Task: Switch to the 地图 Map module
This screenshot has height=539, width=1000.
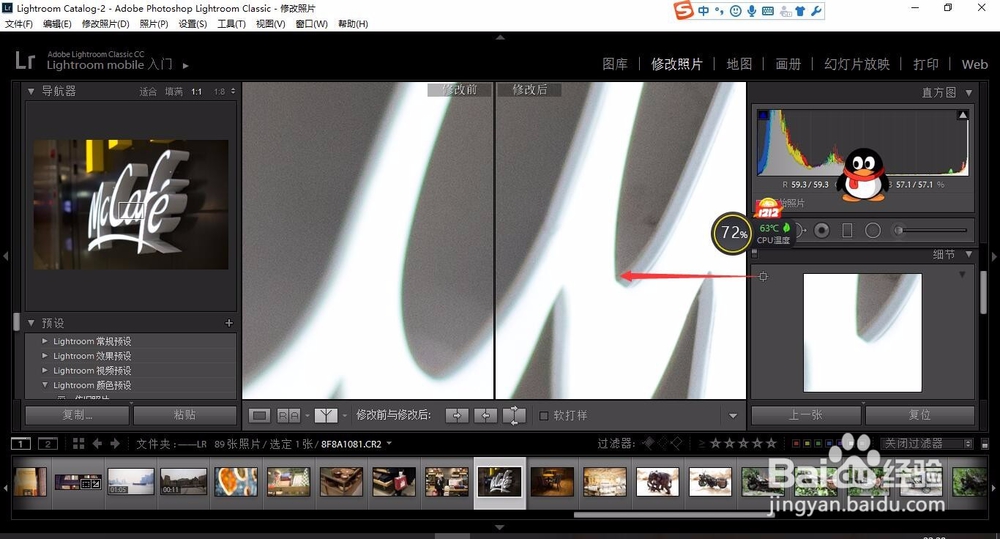Action: (x=739, y=64)
